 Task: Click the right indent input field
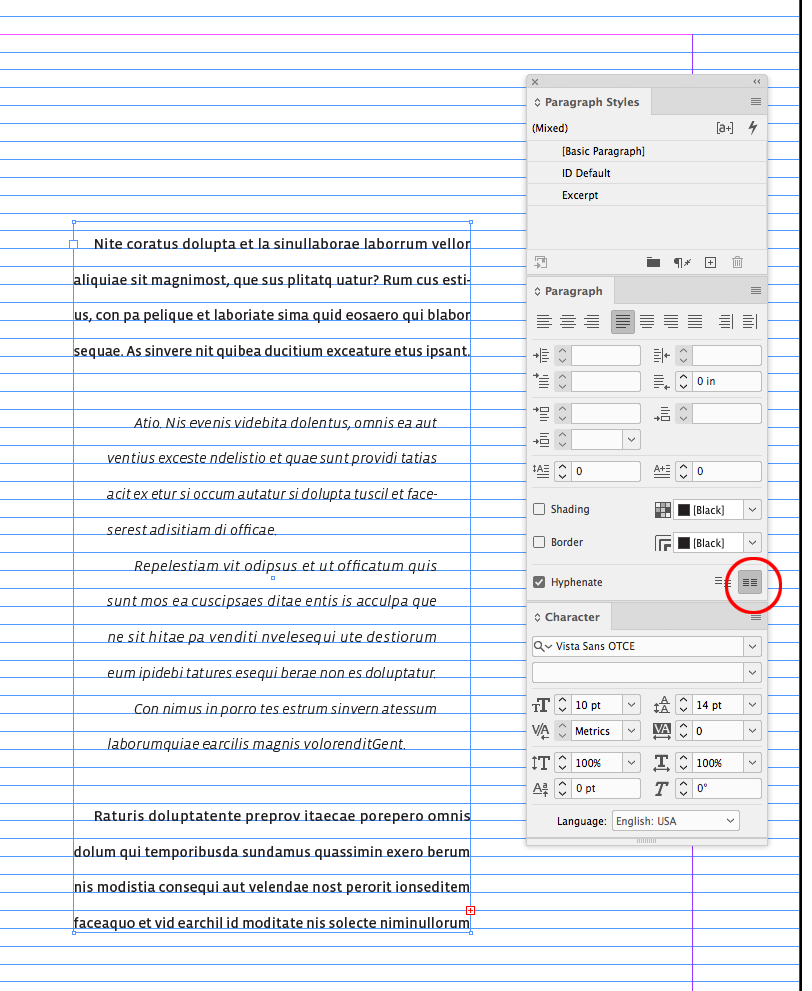725,355
